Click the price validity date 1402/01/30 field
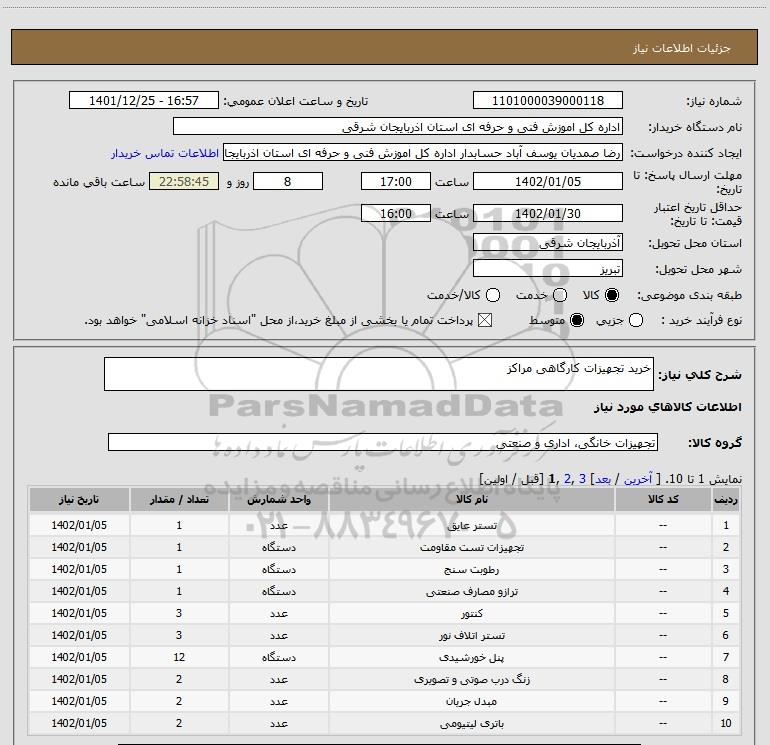The width and height of the screenshot is (770, 745). pyautogui.click(x=548, y=213)
